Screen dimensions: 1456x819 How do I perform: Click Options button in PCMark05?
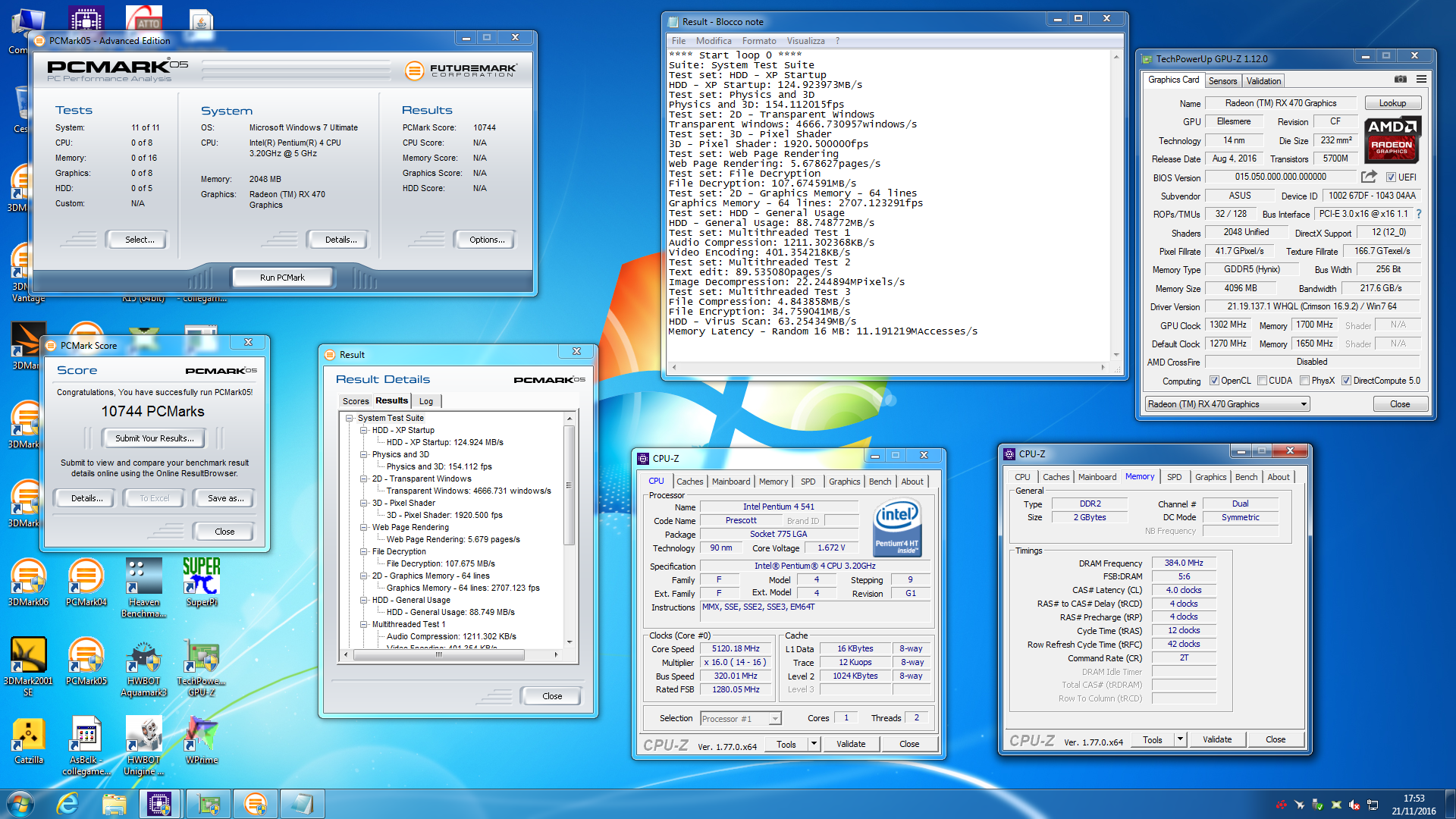[x=486, y=240]
